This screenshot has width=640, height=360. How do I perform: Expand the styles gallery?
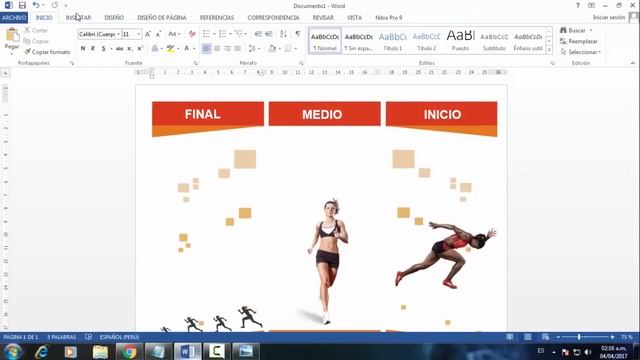[x=549, y=50]
